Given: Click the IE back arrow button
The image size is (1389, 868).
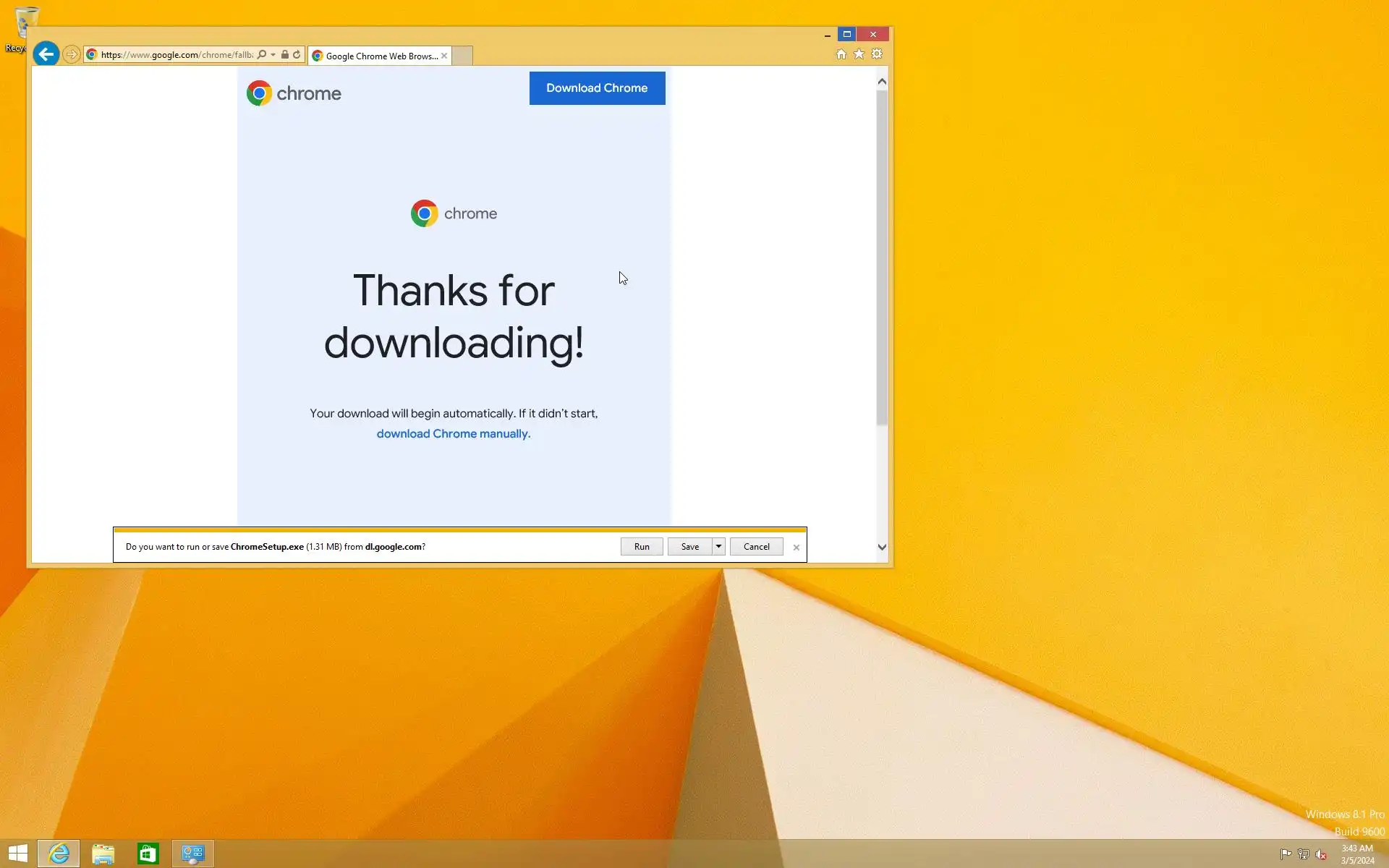Looking at the screenshot, I should pyautogui.click(x=46, y=54).
